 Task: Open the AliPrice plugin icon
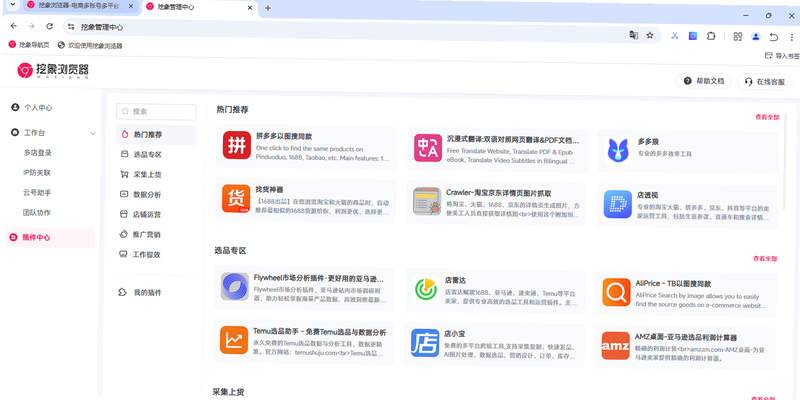[616, 292]
